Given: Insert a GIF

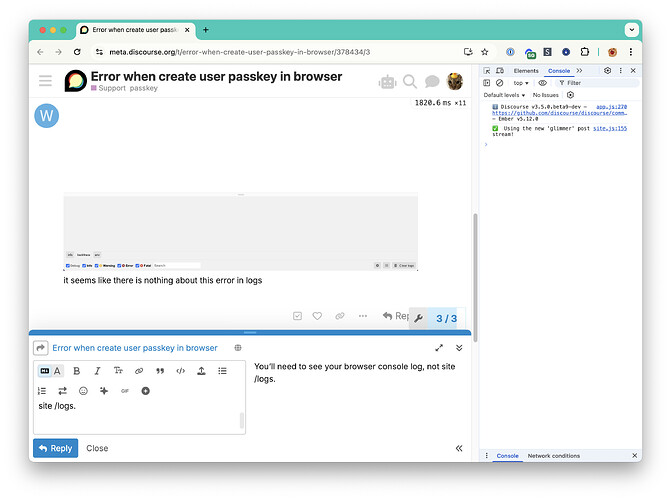Looking at the screenshot, I should pyautogui.click(x=125, y=391).
